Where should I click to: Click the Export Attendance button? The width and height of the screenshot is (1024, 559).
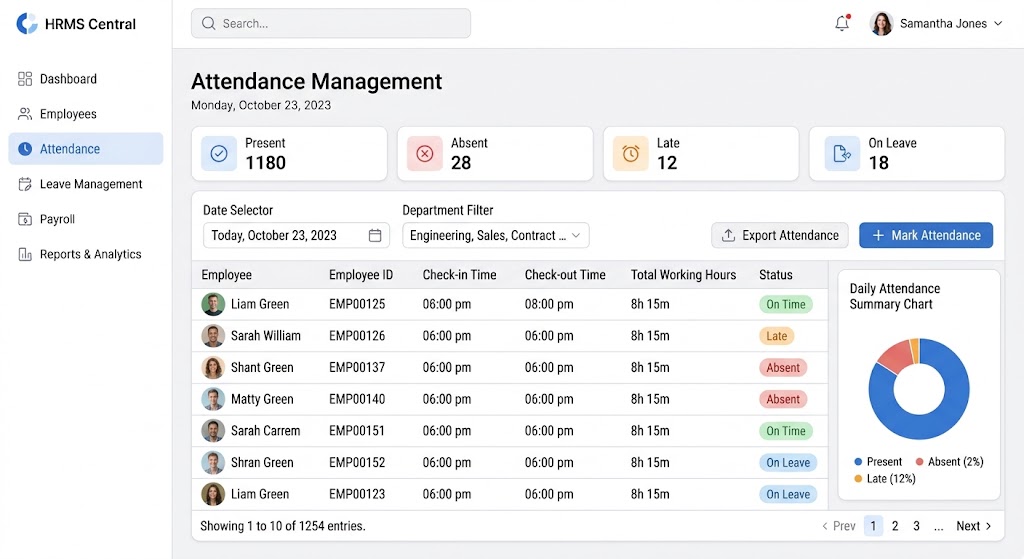tap(780, 236)
